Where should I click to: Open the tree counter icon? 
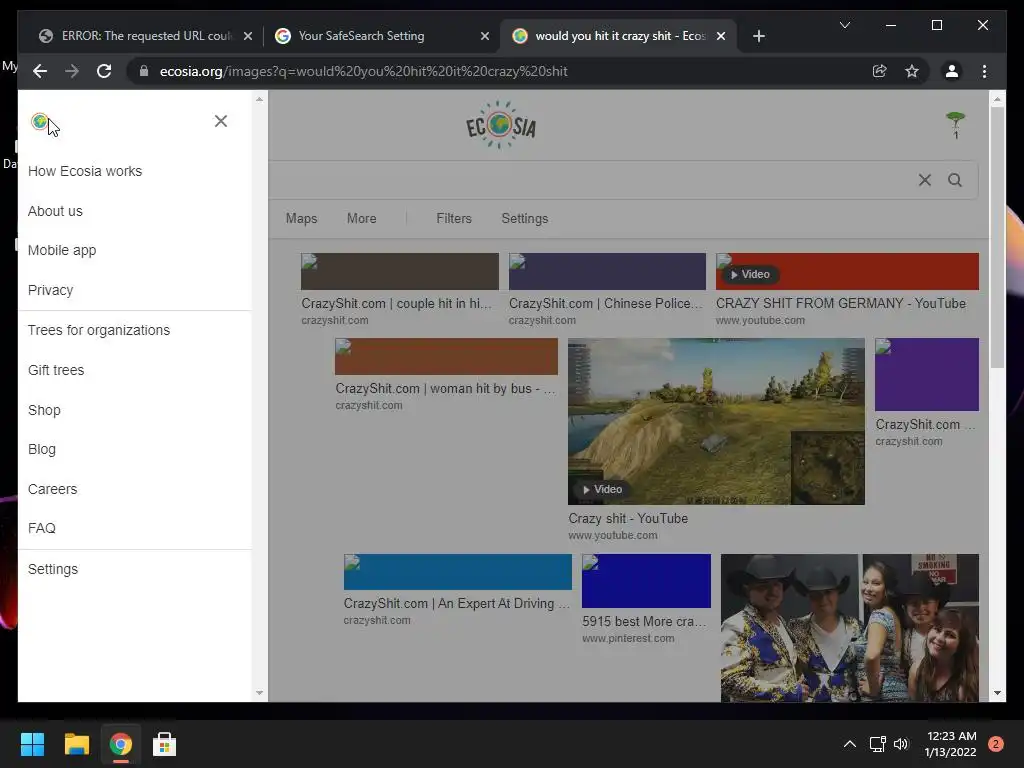(x=955, y=125)
